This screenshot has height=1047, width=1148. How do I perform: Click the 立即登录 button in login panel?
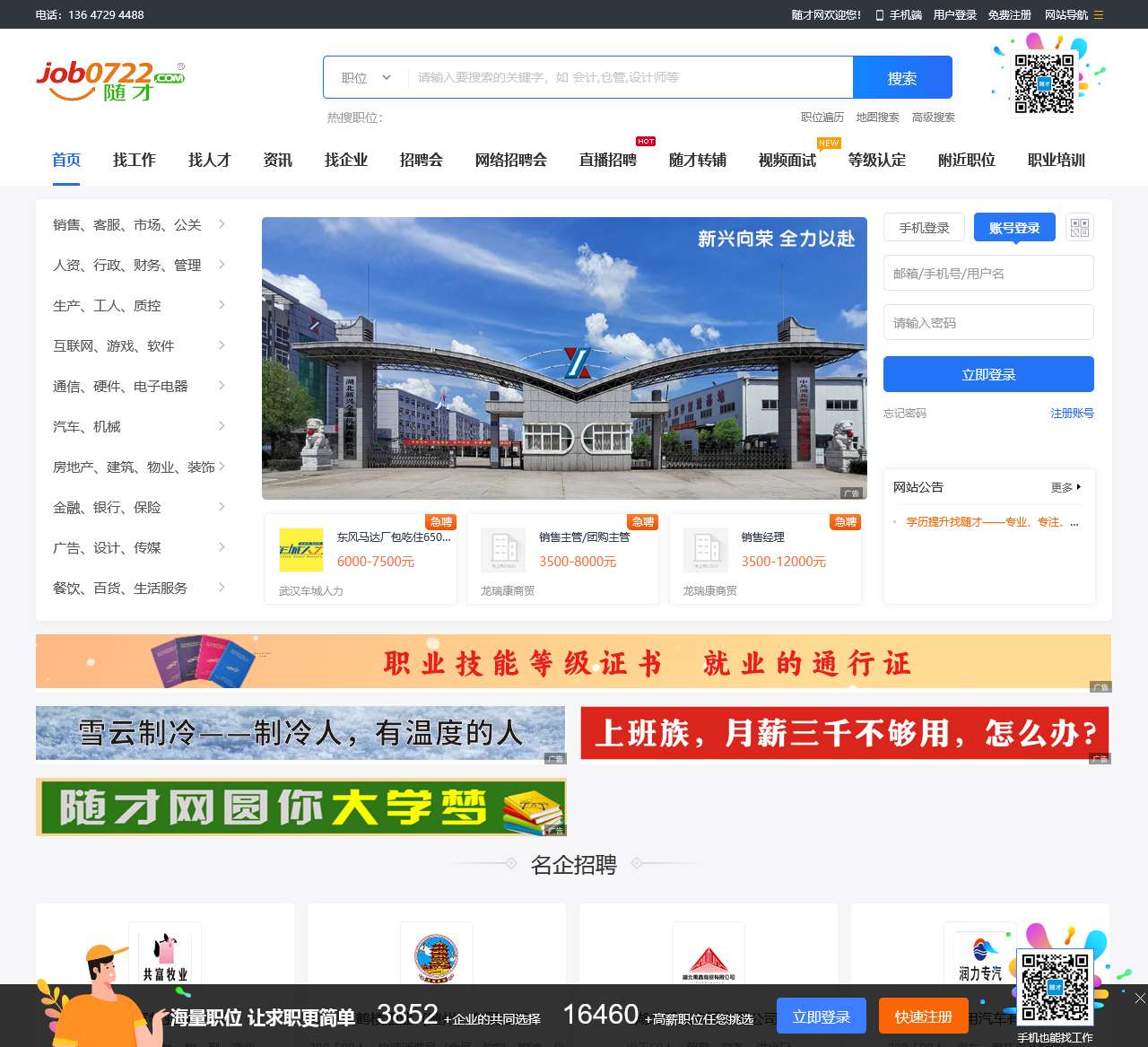[988, 374]
